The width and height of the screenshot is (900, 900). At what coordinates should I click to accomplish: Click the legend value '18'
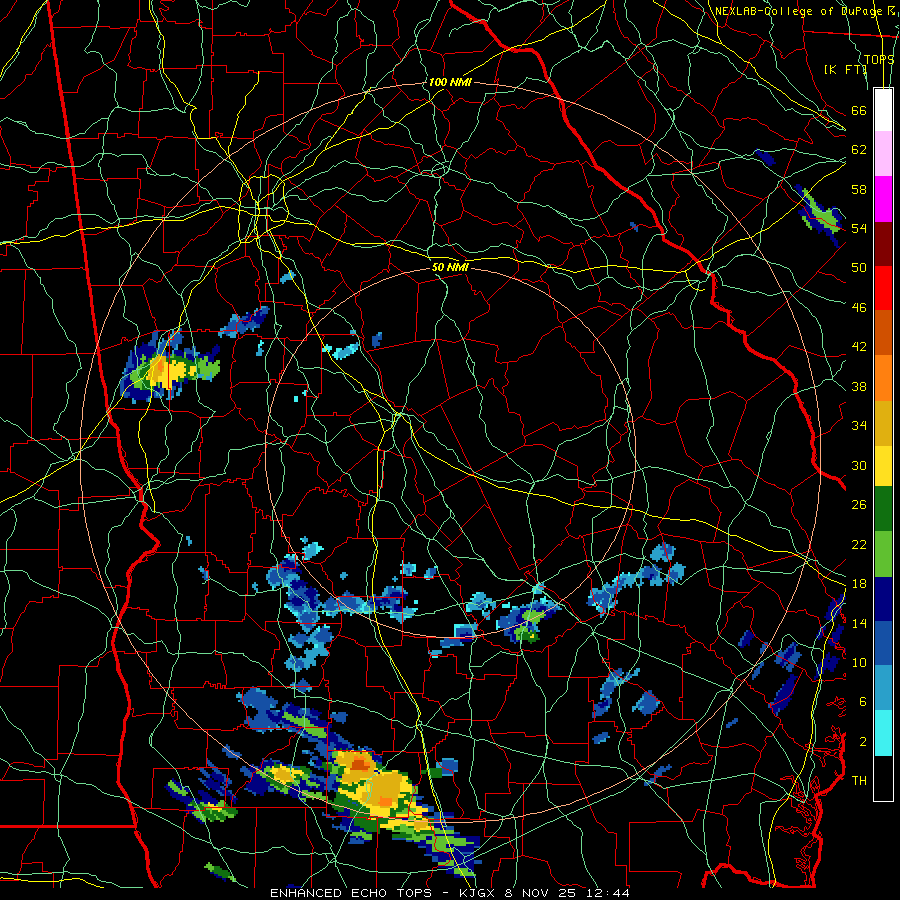859,584
